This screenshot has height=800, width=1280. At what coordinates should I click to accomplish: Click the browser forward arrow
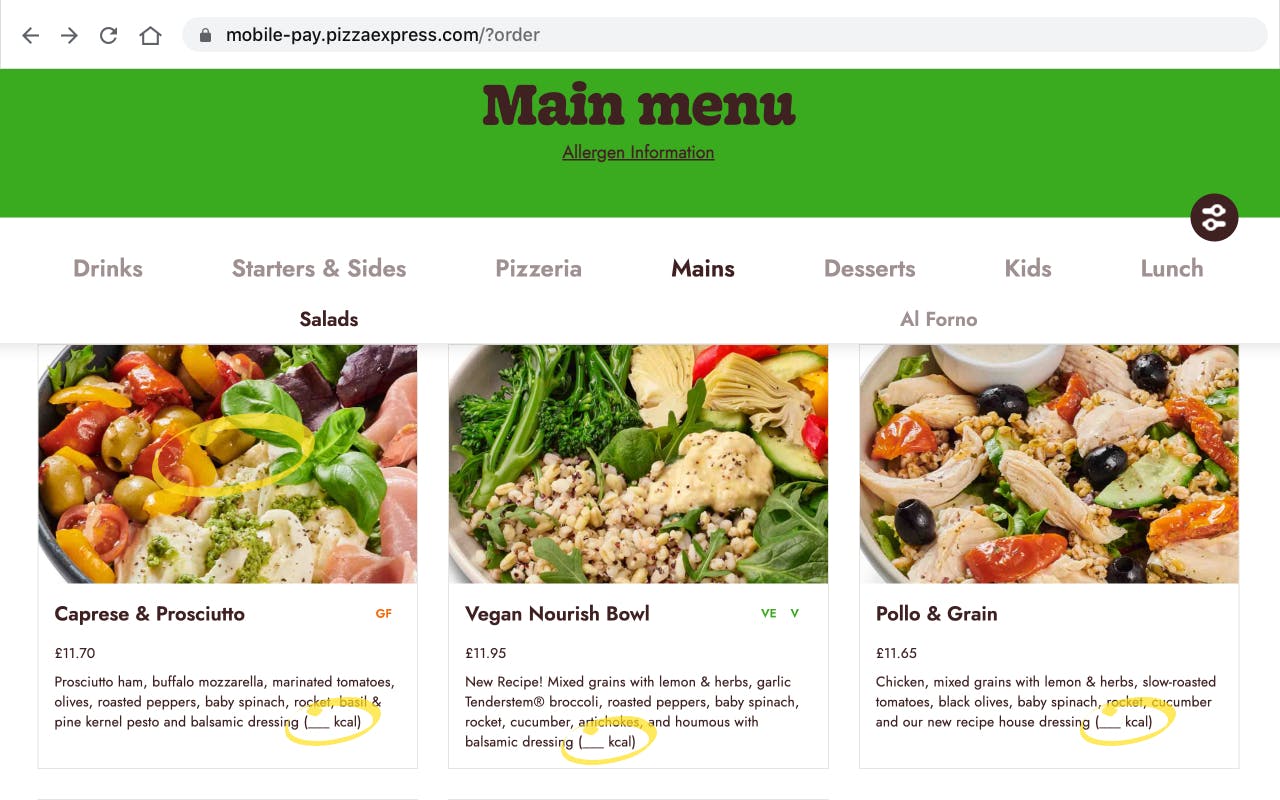[x=69, y=35]
